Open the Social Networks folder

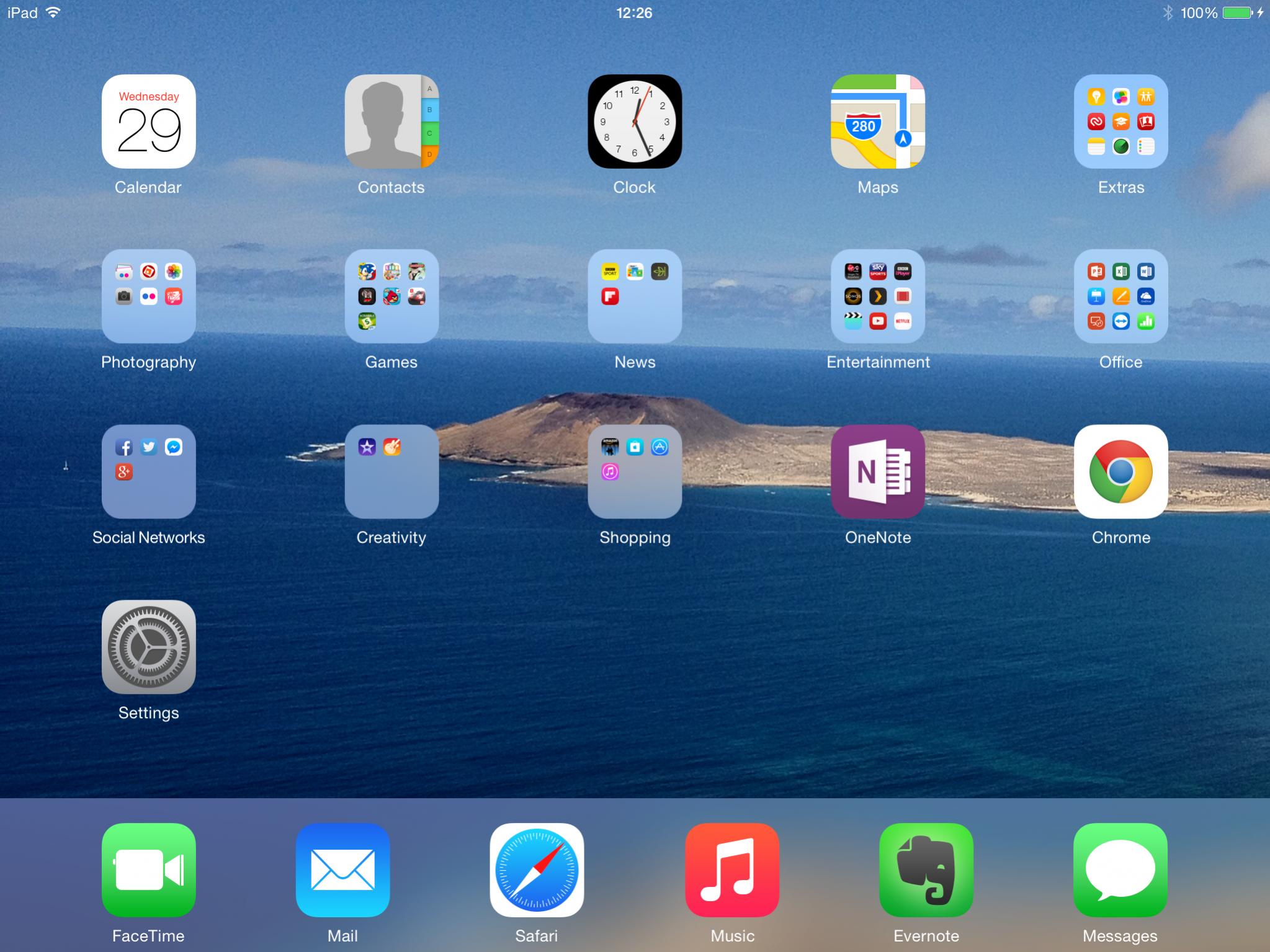(148, 471)
